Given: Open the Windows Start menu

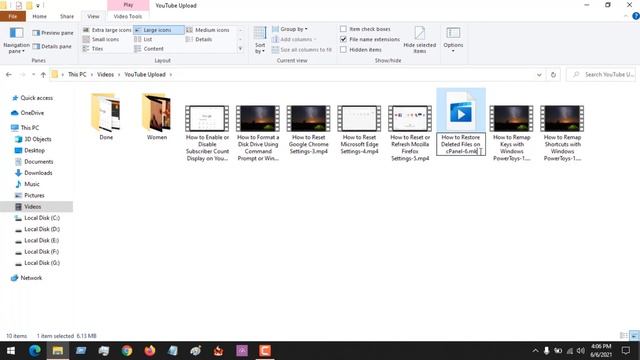Looking at the screenshot, I should pos(11,351).
